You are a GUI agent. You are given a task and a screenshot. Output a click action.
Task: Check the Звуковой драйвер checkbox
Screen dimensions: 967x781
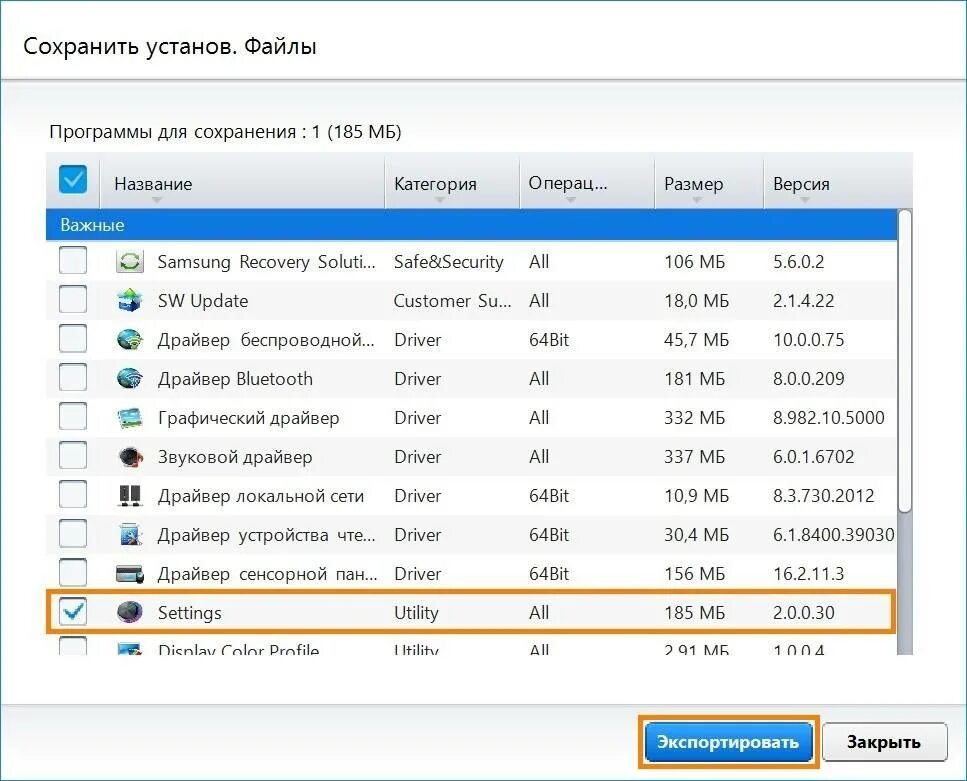[x=73, y=455]
